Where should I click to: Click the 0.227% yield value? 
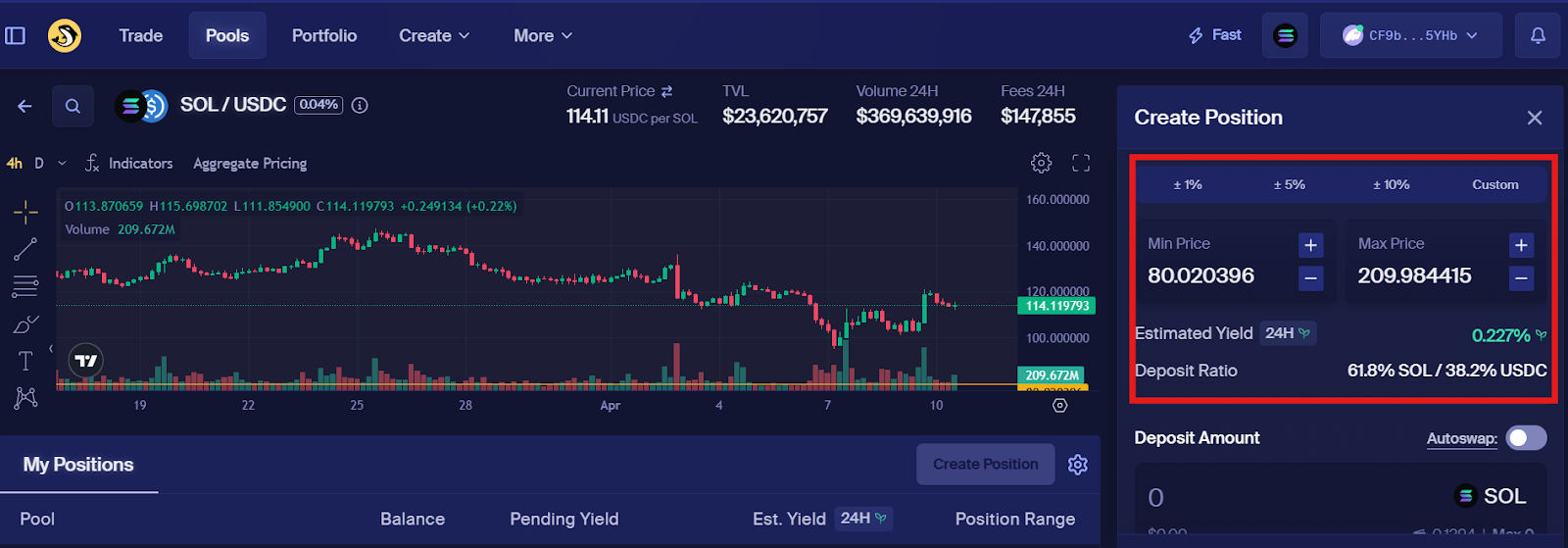tap(1500, 335)
